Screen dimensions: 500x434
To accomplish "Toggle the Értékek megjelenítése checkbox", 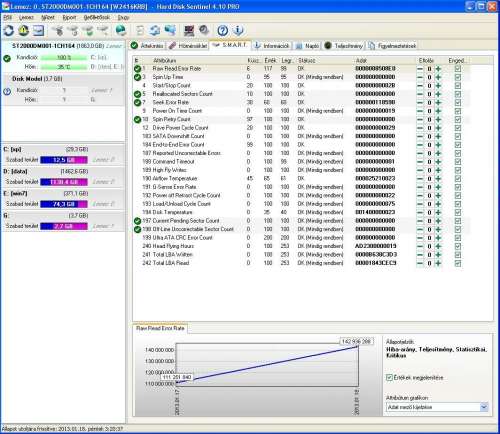I will (x=389, y=378).
